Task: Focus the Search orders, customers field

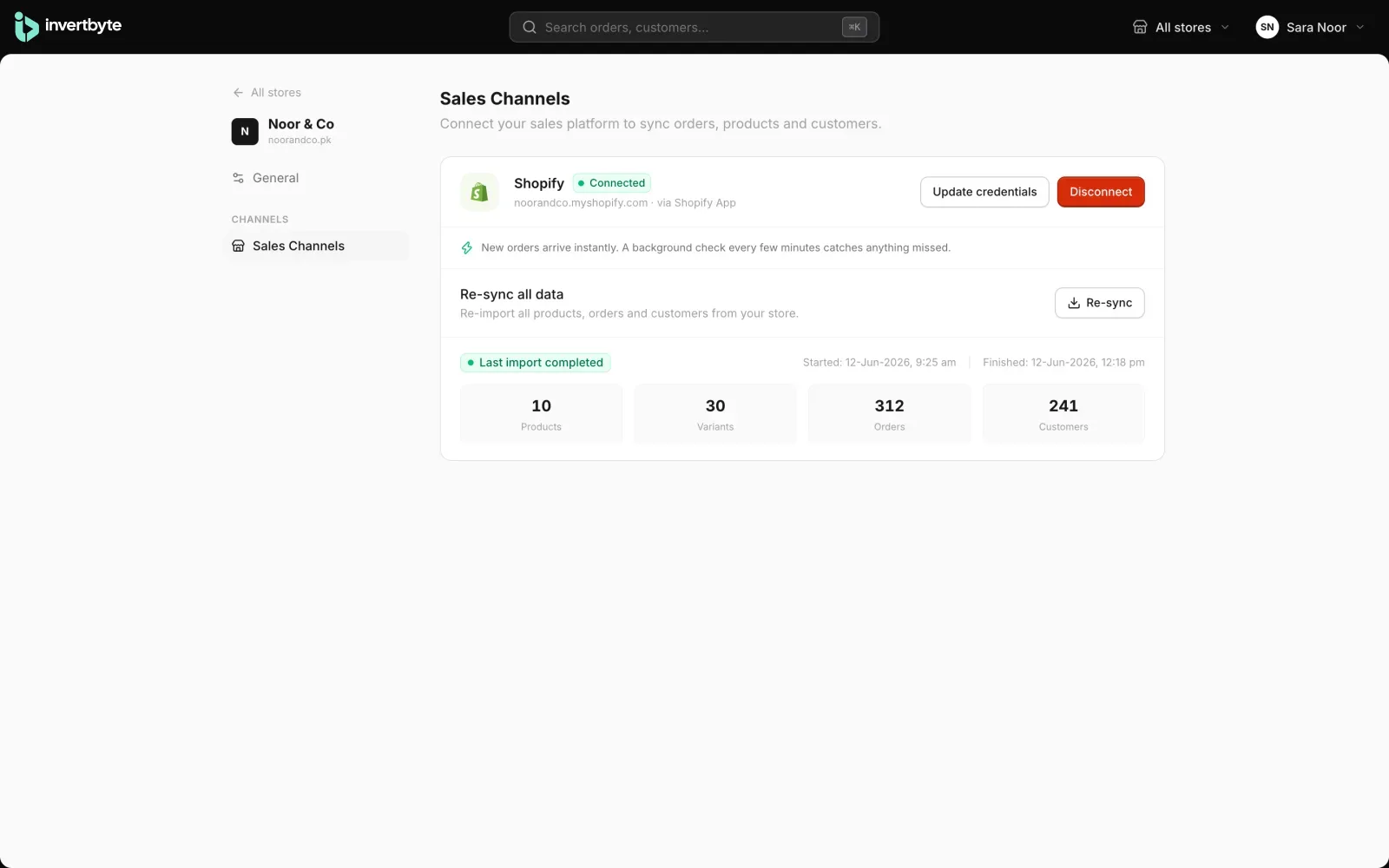Action: [x=694, y=27]
